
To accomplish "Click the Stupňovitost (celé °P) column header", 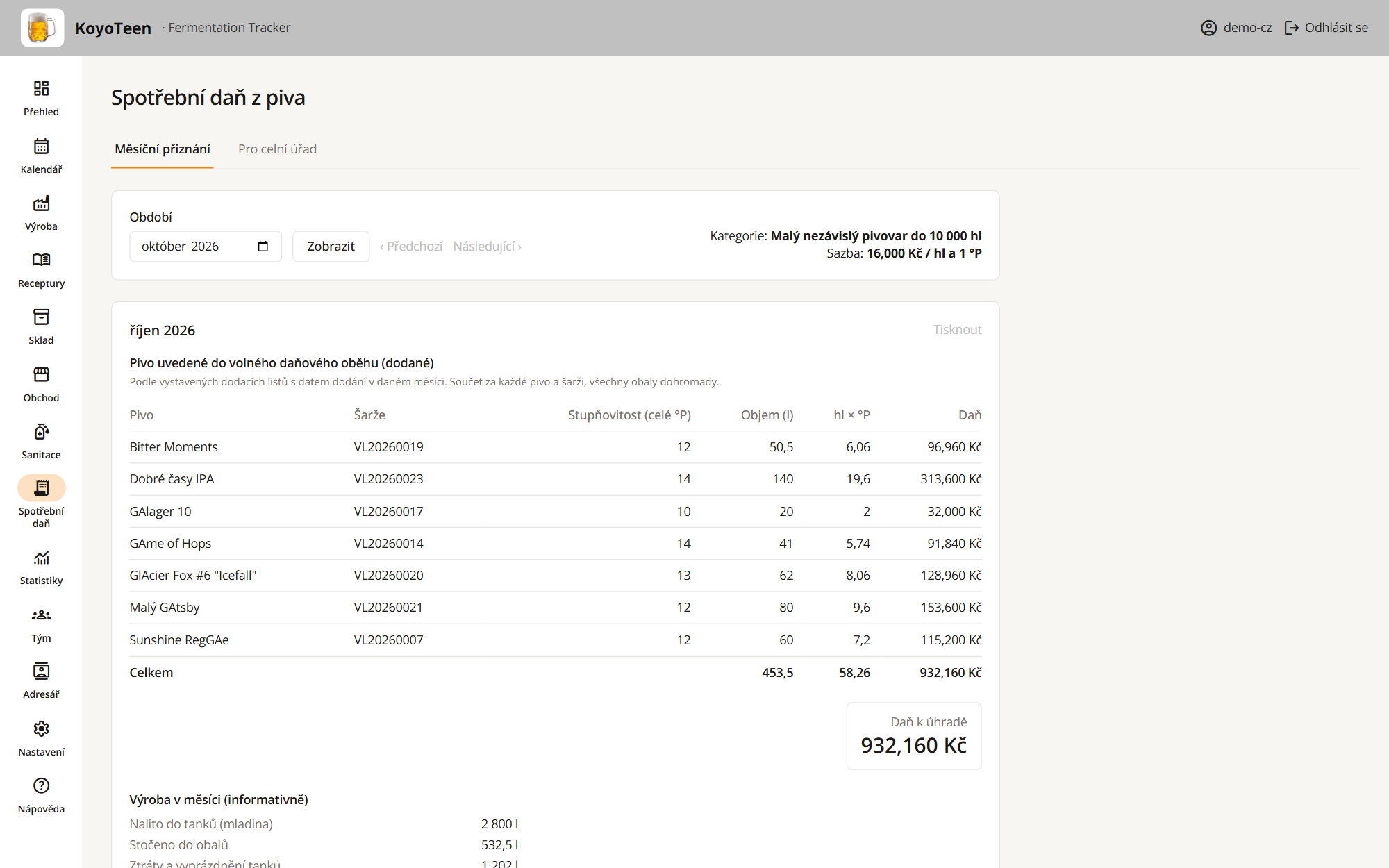I will [629, 415].
